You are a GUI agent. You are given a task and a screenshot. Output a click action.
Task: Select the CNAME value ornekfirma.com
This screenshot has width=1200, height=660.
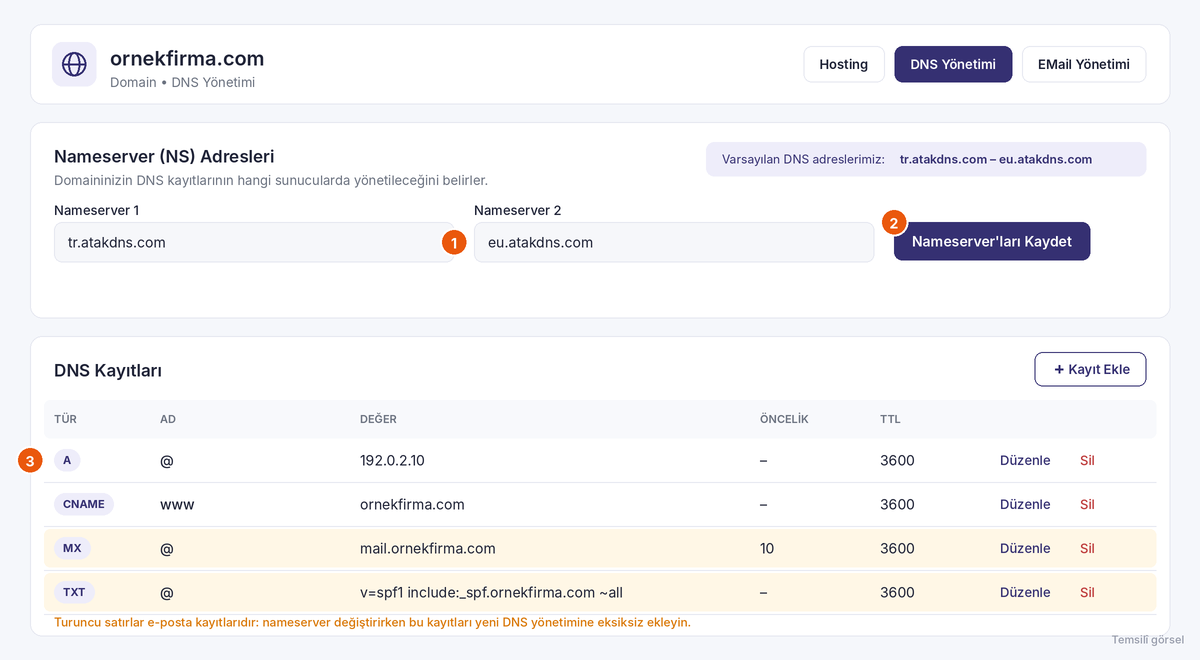click(412, 504)
